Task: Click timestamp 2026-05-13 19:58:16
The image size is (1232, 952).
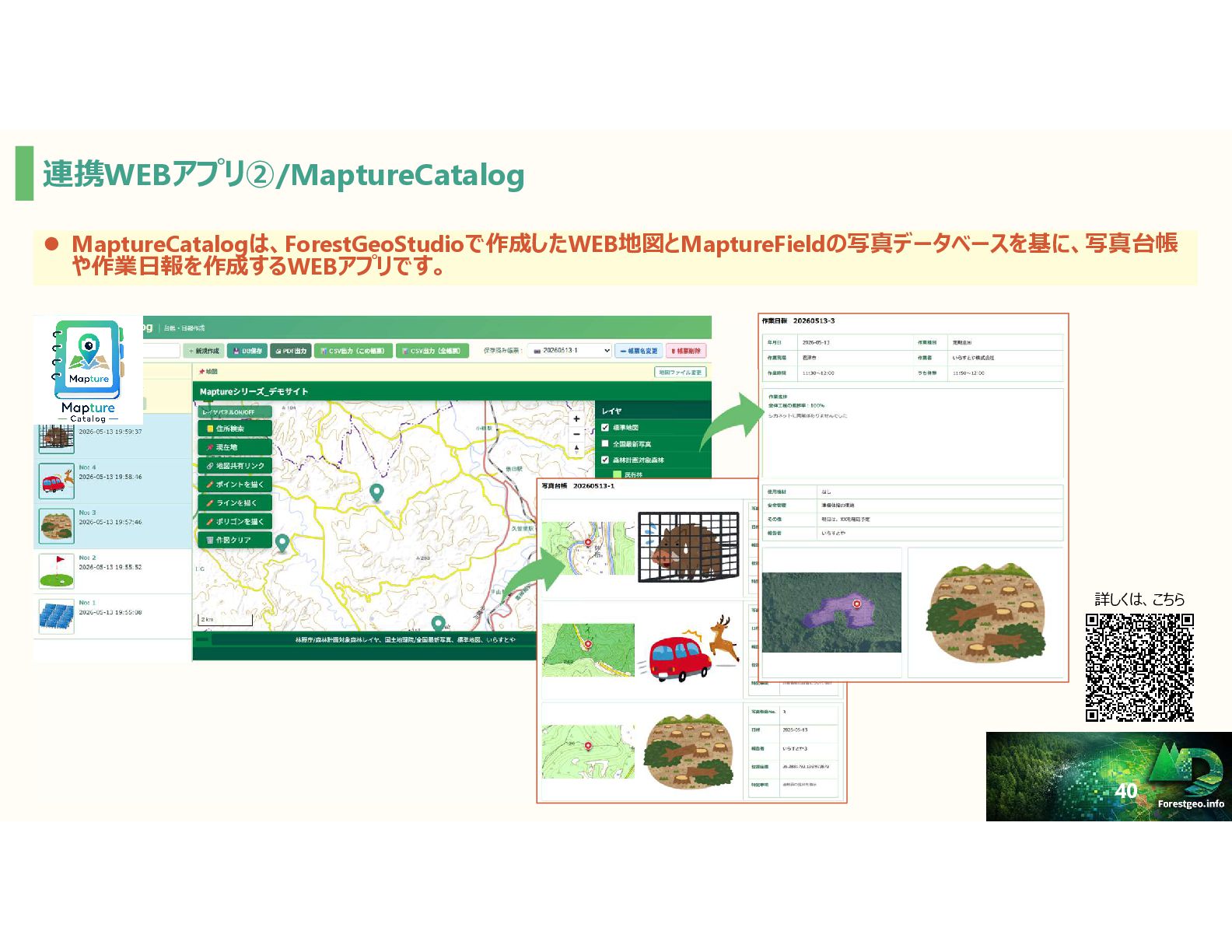Action: 110,477
